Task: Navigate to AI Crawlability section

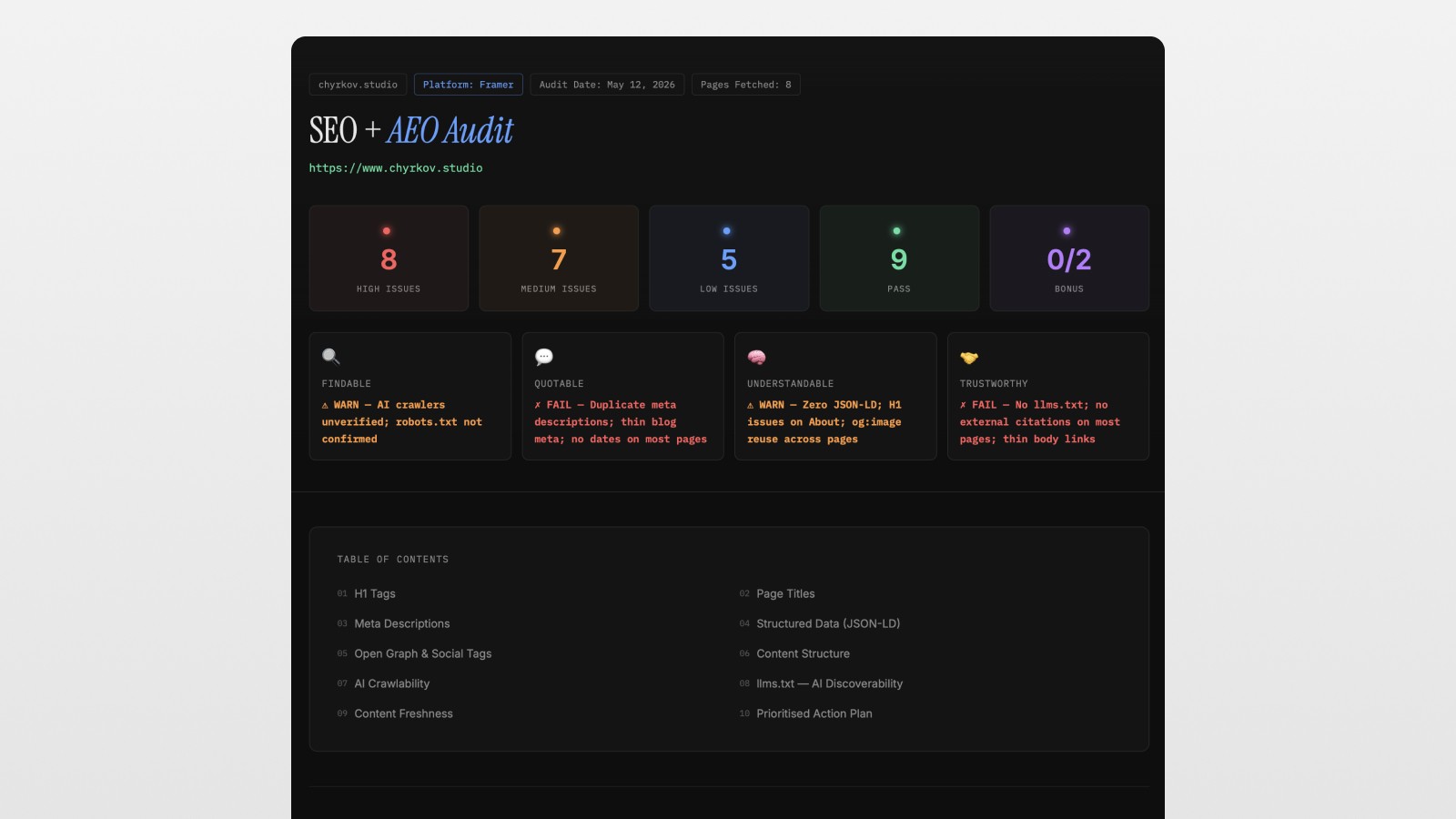Action: [x=392, y=683]
